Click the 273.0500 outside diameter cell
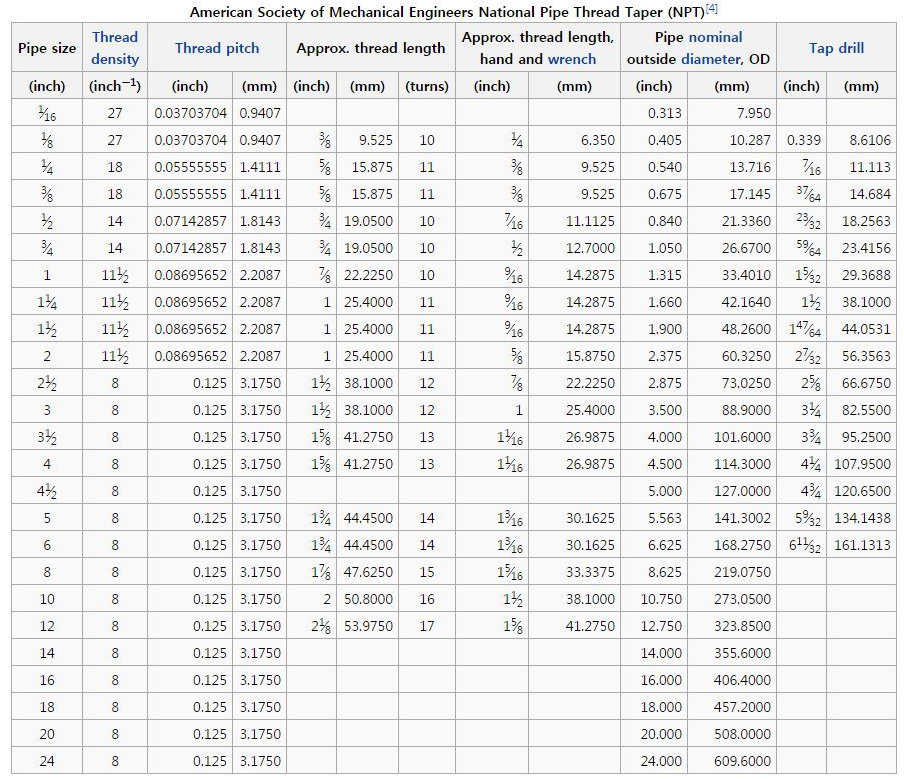Image resolution: width=904 pixels, height=779 pixels. (732, 599)
